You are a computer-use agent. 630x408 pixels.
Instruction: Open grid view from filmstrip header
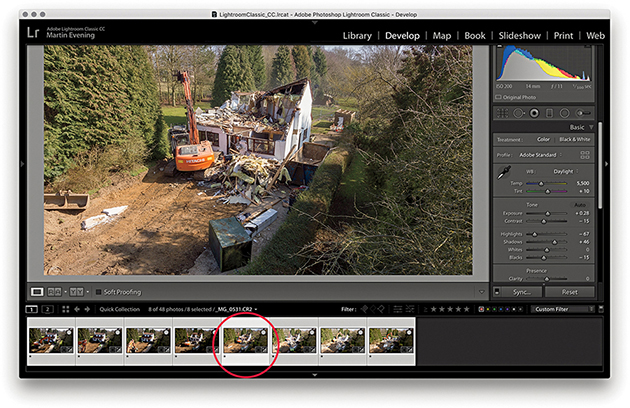[x=66, y=310]
